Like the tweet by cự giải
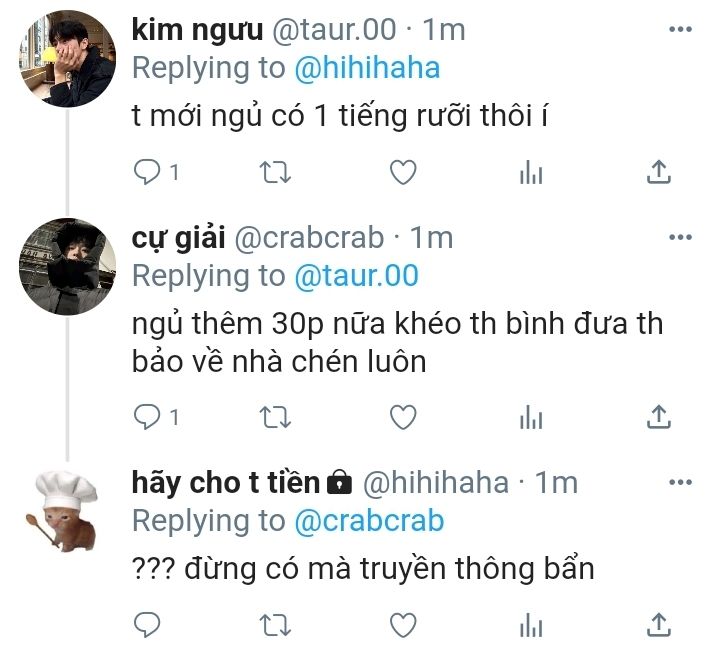 click(403, 417)
